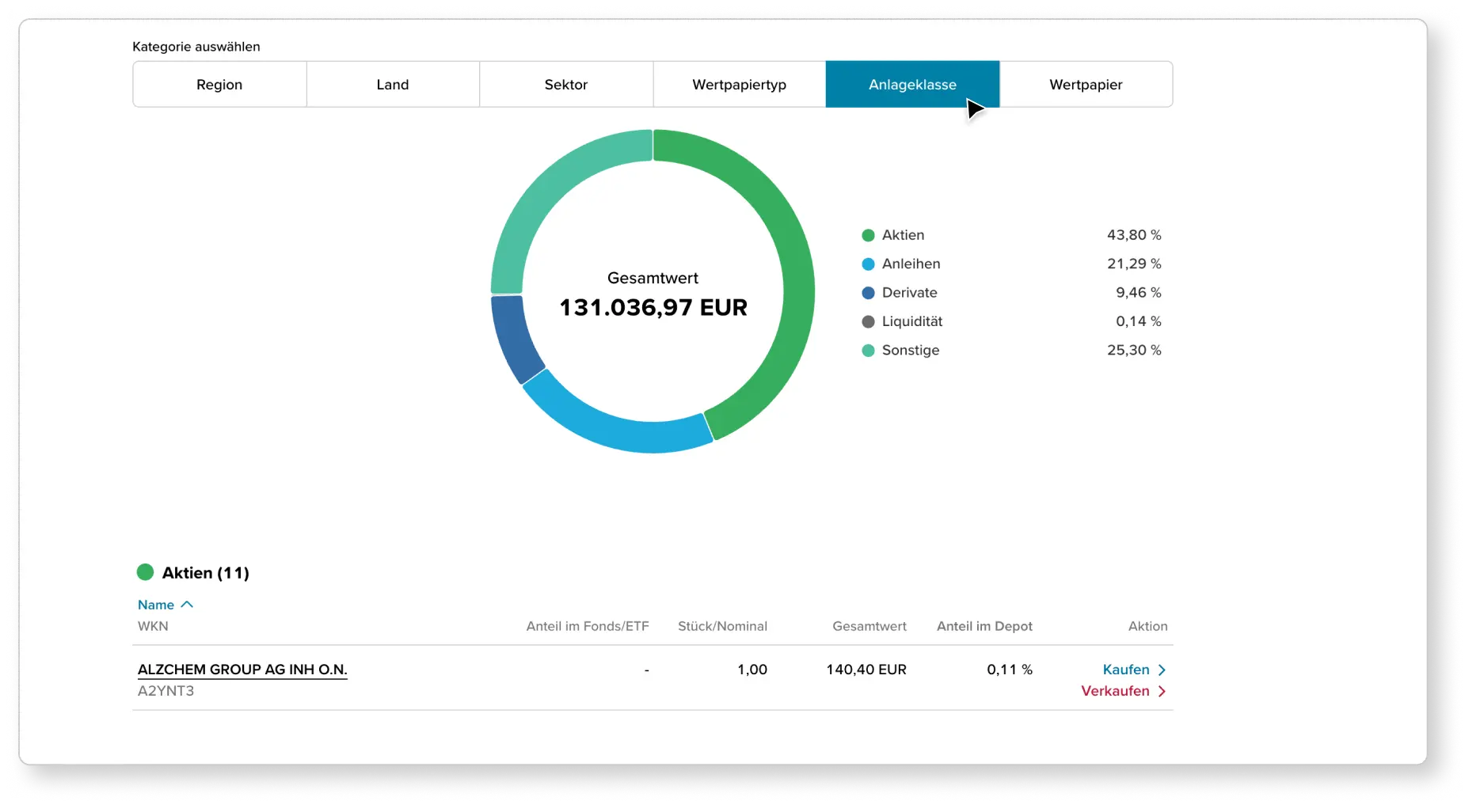
Task: Switch to the Wertpapier tab
Action: (1085, 84)
